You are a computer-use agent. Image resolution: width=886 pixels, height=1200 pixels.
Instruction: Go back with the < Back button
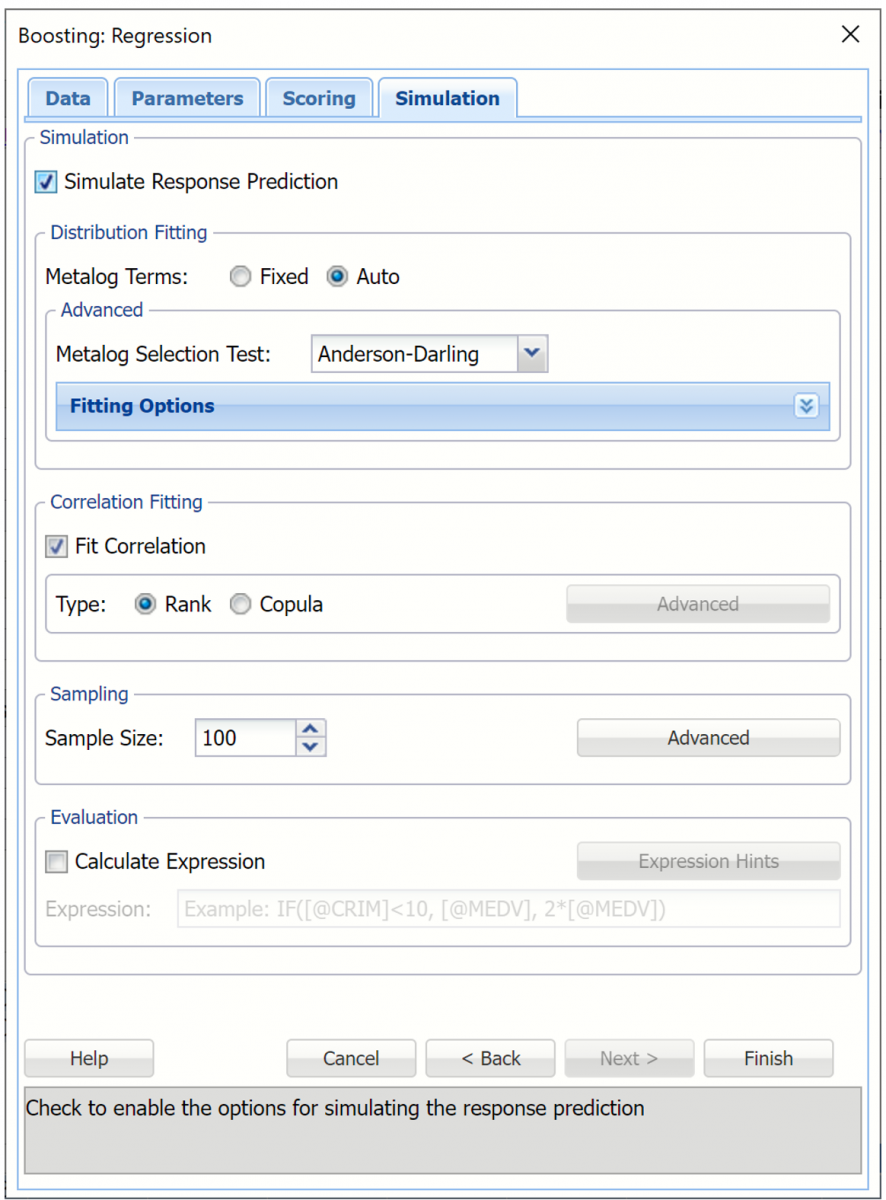(x=490, y=1058)
